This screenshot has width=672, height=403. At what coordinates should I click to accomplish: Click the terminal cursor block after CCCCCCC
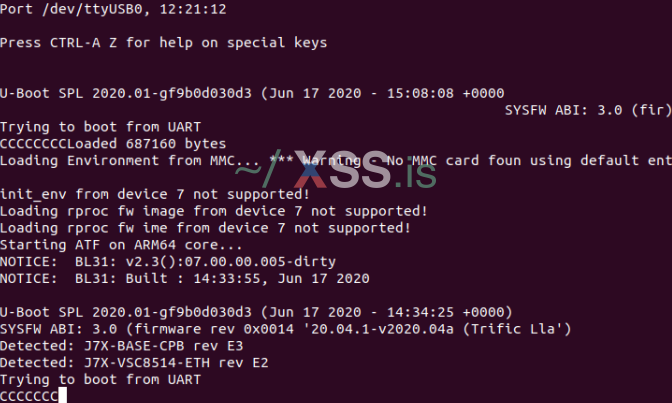(62, 396)
